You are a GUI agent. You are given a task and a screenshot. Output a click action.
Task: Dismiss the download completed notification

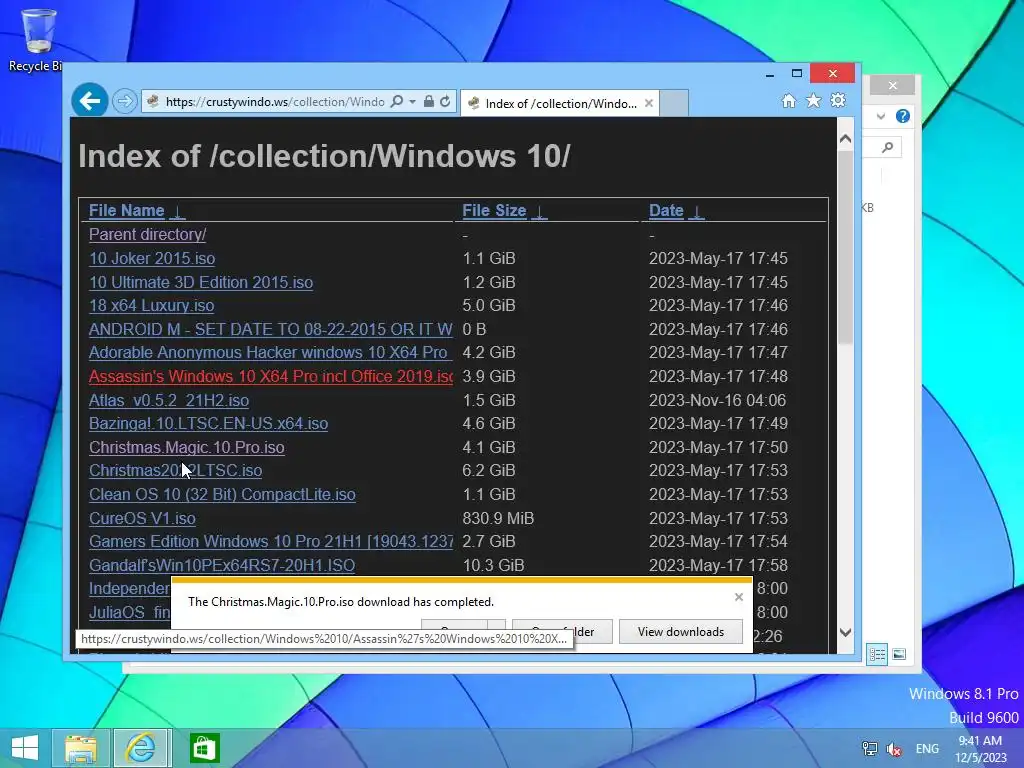click(739, 597)
